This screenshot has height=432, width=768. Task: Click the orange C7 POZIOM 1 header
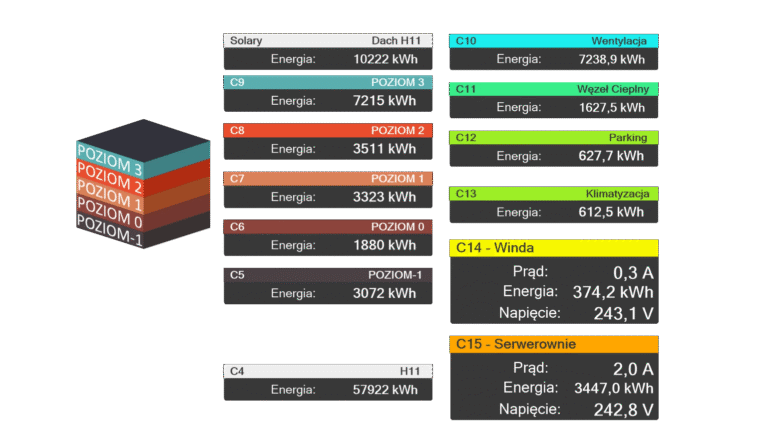point(328,178)
